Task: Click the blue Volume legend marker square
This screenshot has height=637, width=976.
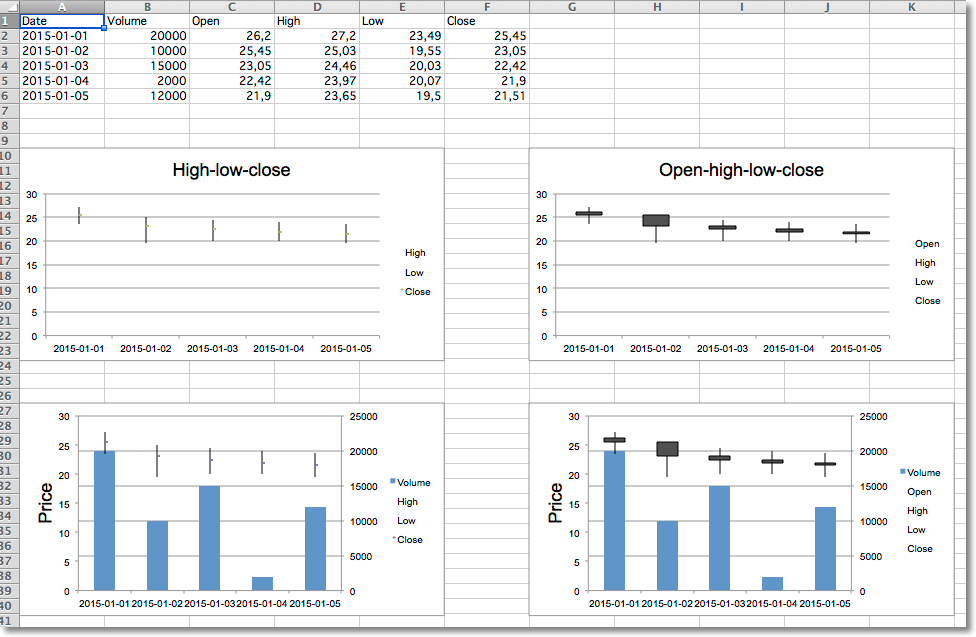Action: [x=394, y=482]
